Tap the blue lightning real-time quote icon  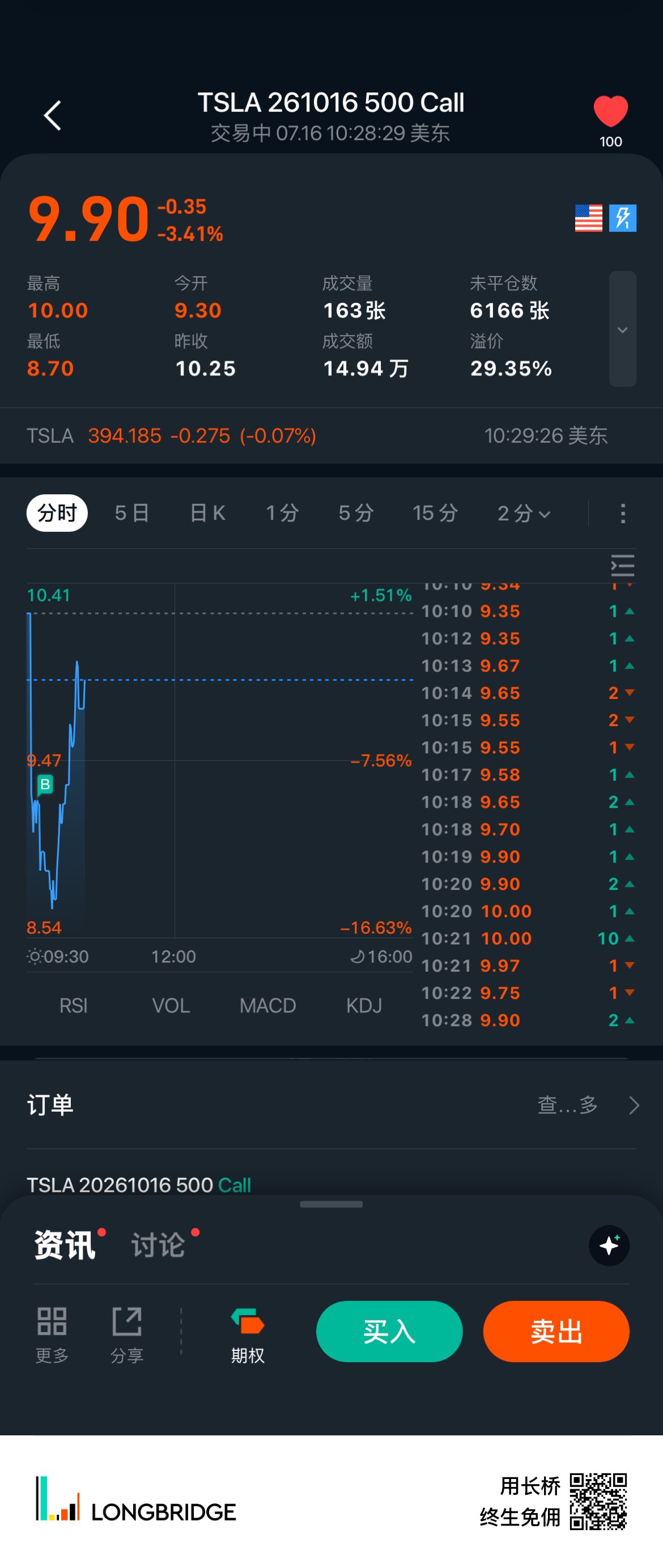[x=622, y=218]
